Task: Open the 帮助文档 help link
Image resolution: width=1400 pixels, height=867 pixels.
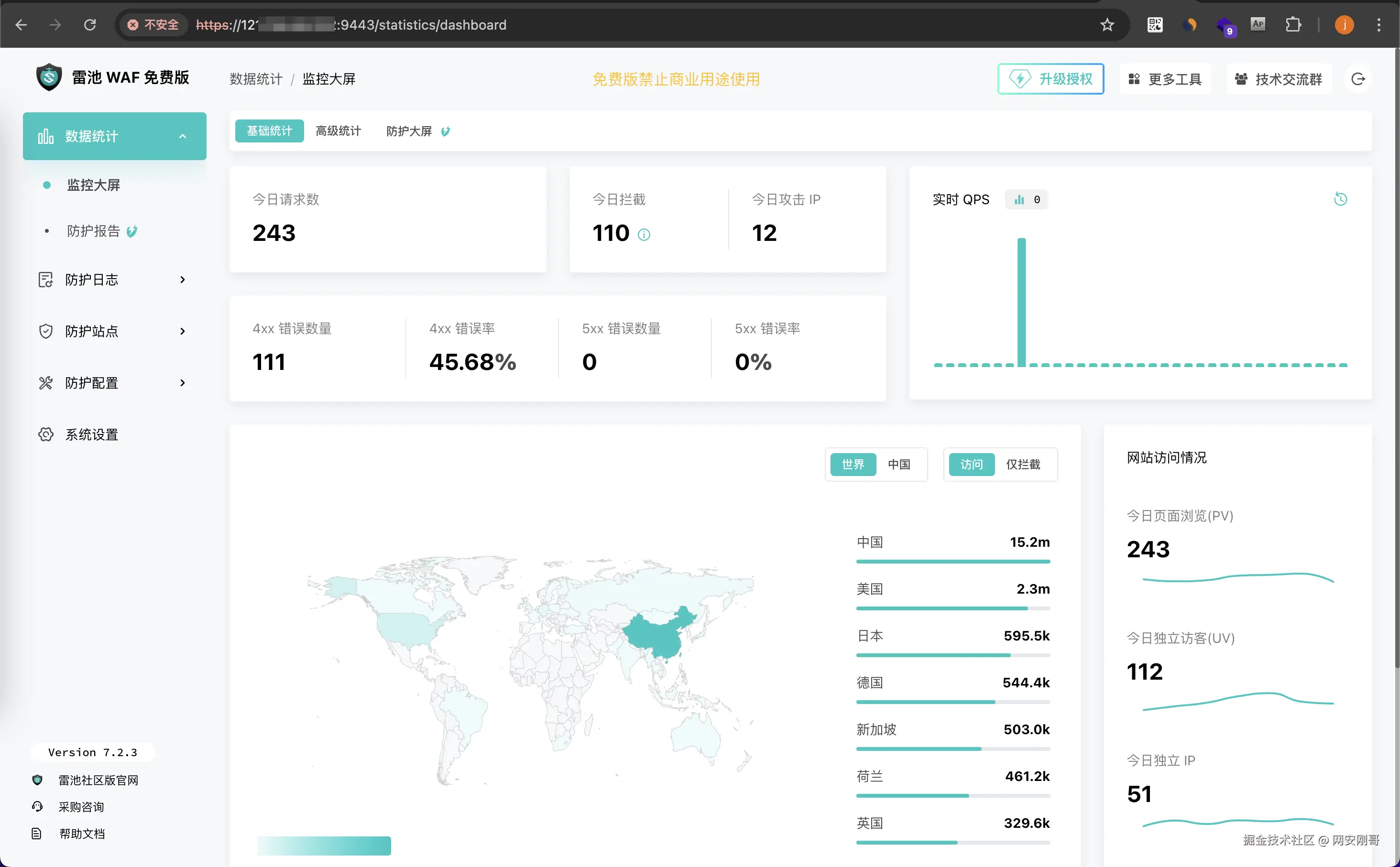Action: tap(82, 834)
